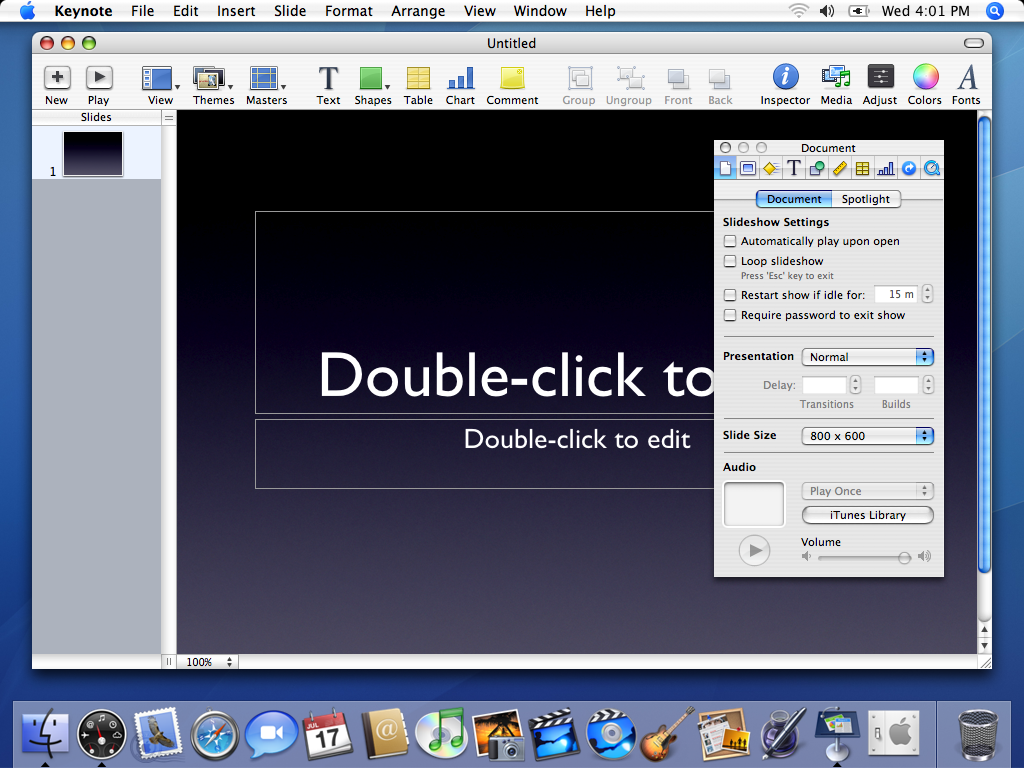1024x768 pixels.
Task: Click the audio drop well
Action: pos(754,504)
